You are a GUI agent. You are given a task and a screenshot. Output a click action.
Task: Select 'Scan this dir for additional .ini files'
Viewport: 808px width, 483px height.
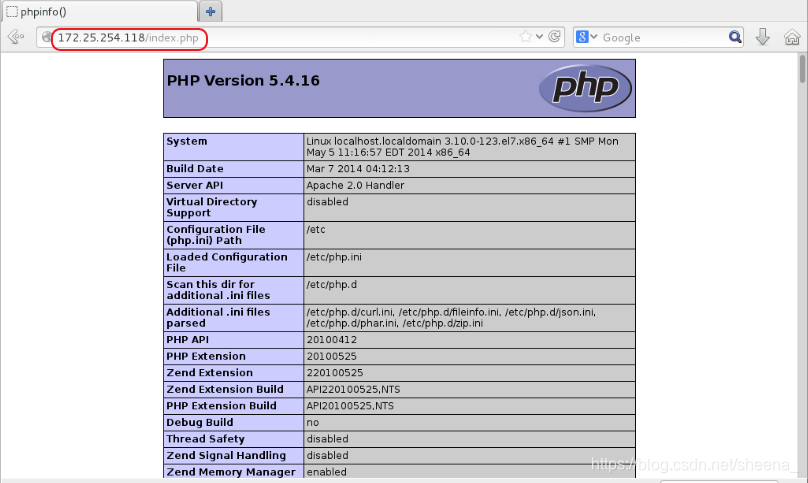(x=218, y=290)
